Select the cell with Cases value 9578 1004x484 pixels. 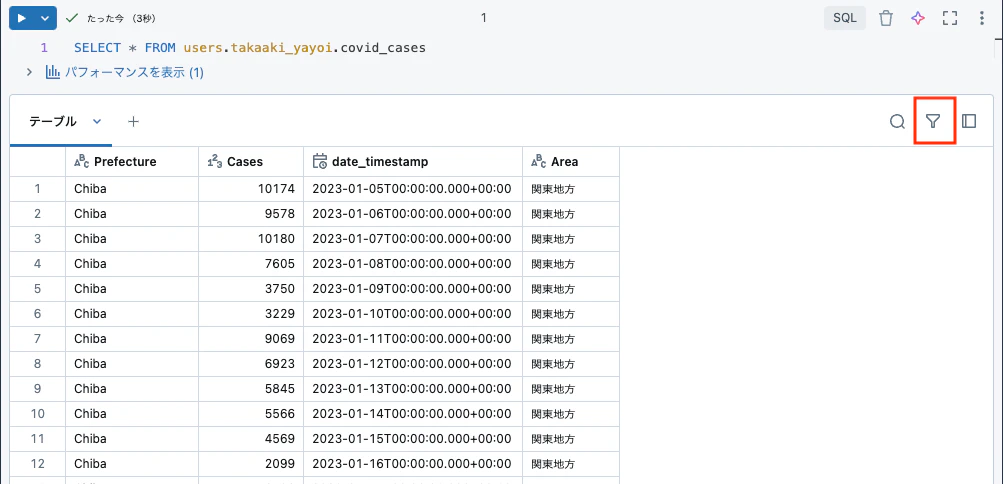pyautogui.click(x=251, y=214)
